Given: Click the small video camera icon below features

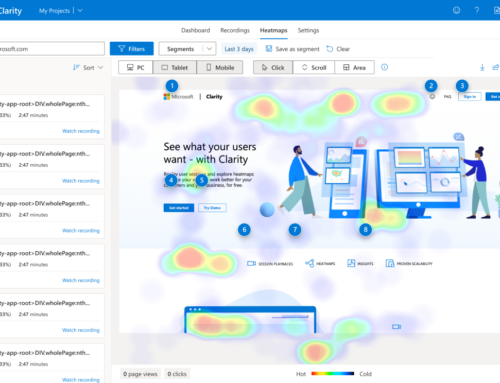Looking at the screenshot, I should click(x=396, y=327).
